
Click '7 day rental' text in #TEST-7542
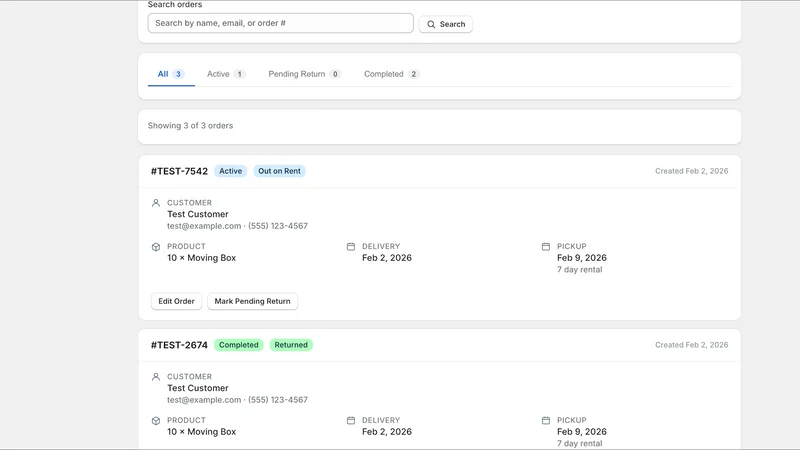(580, 269)
